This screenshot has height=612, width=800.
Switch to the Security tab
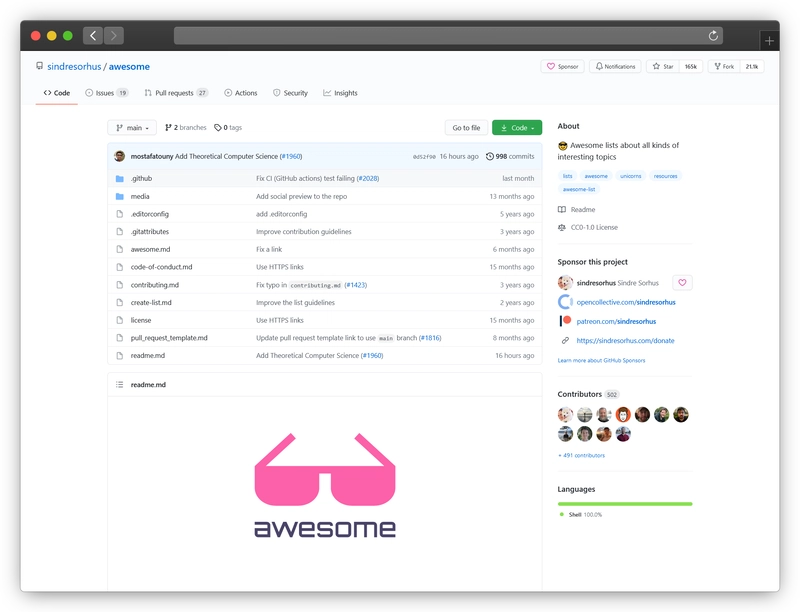pyautogui.click(x=290, y=93)
